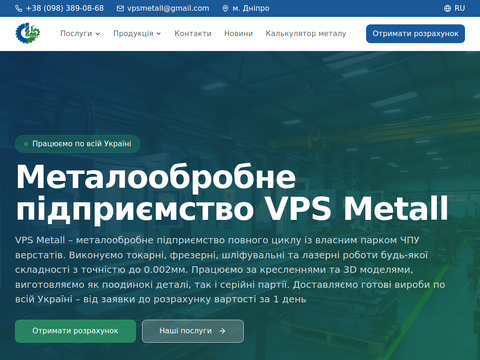Open the Послуги menu item
The image size is (480, 360).
click(x=76, y=33)
